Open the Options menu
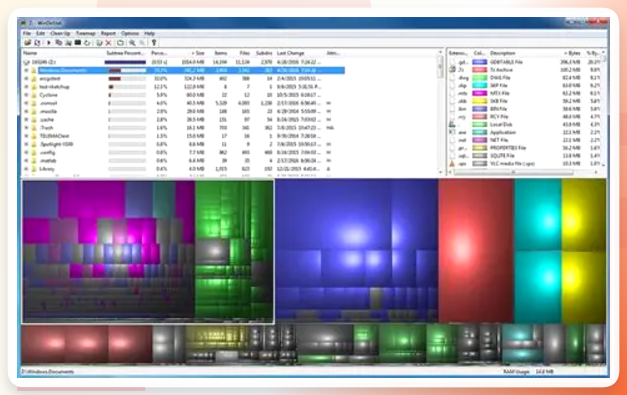This screenshot has width=627, height=395. pyautogui.click(x=130, y=33)
